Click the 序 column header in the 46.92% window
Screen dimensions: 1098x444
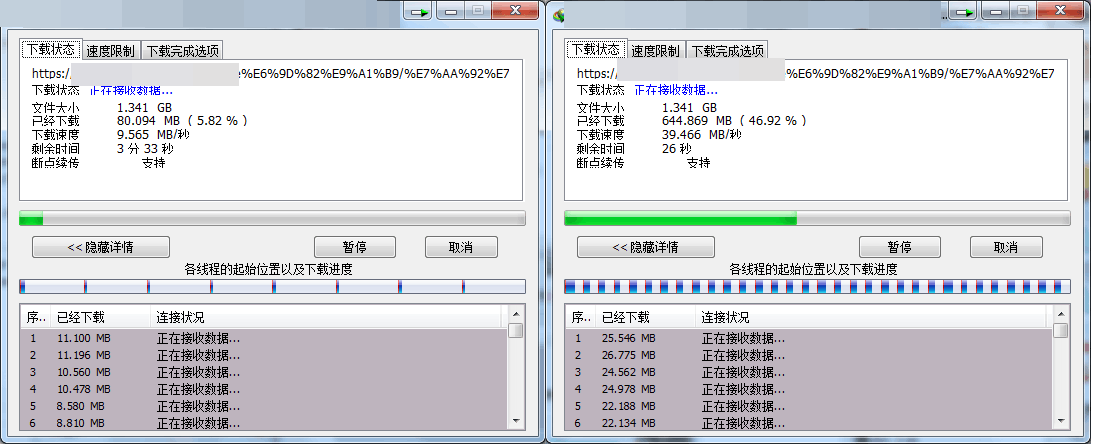pos(581,317)
